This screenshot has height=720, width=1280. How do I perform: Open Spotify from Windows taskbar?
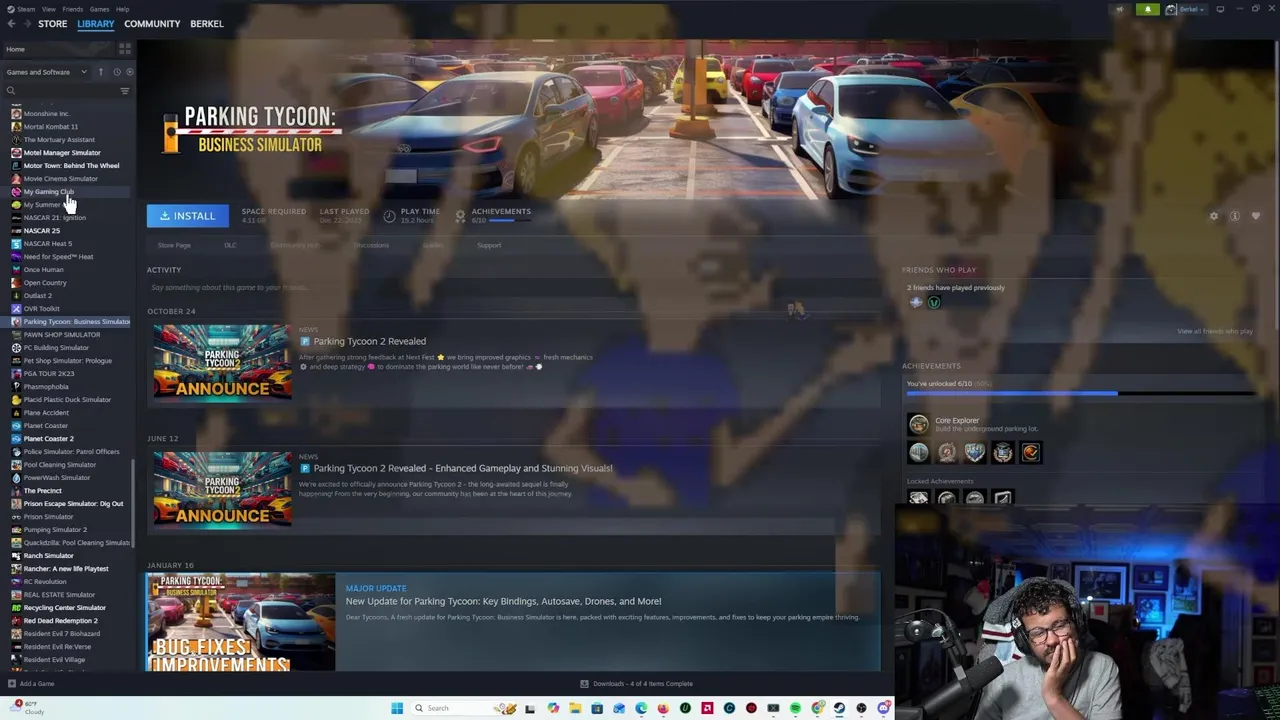(x=795, y=708)
